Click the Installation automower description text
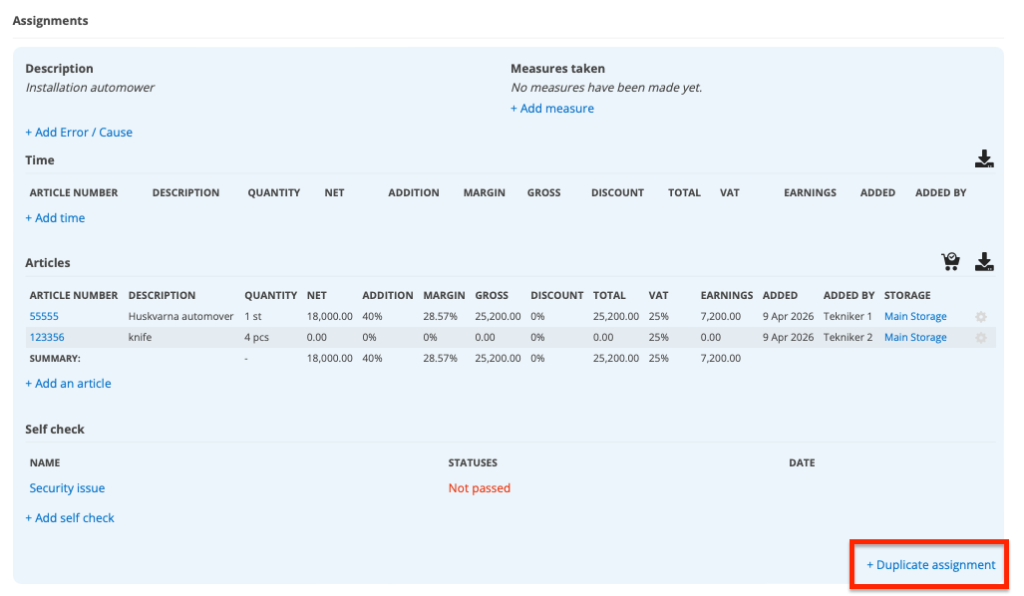This screenshot has width=1024, height=596. click(x=90, y=88)
